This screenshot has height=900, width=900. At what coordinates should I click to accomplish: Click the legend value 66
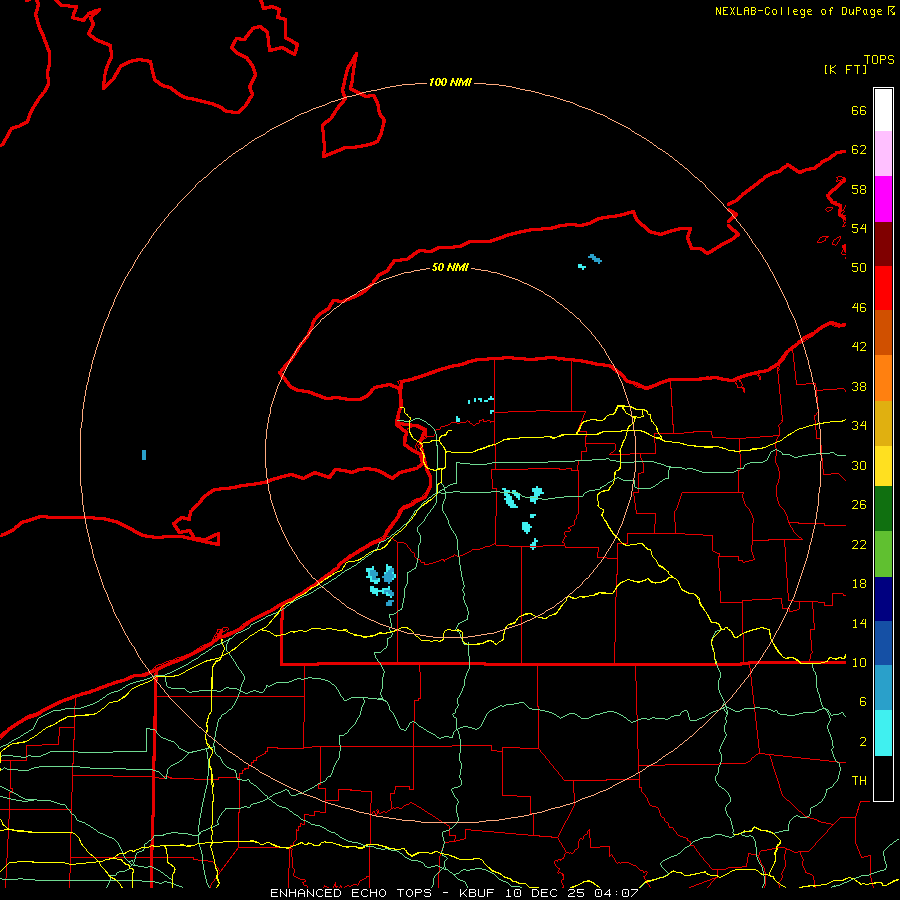(859, 111)
